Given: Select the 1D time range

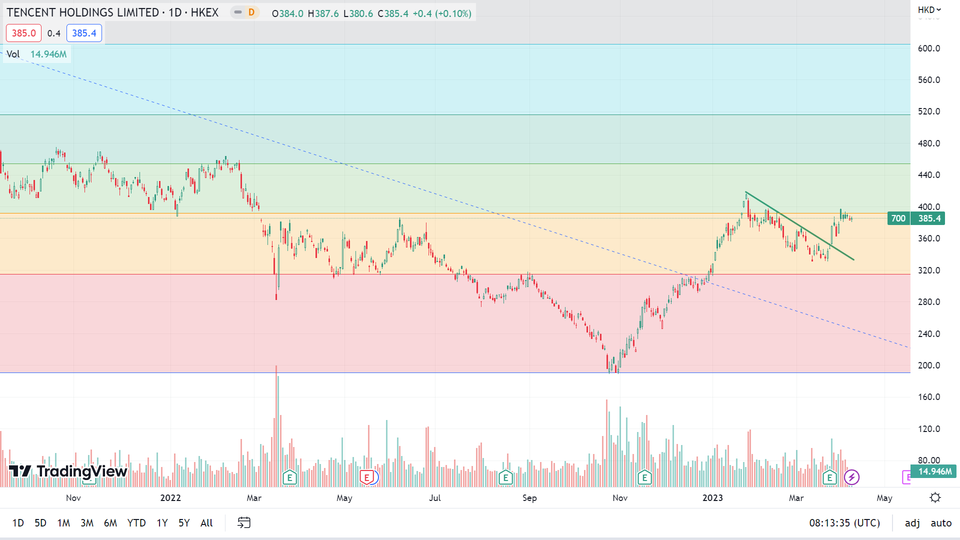Looking at the screenshot, I should click(18, 523).
